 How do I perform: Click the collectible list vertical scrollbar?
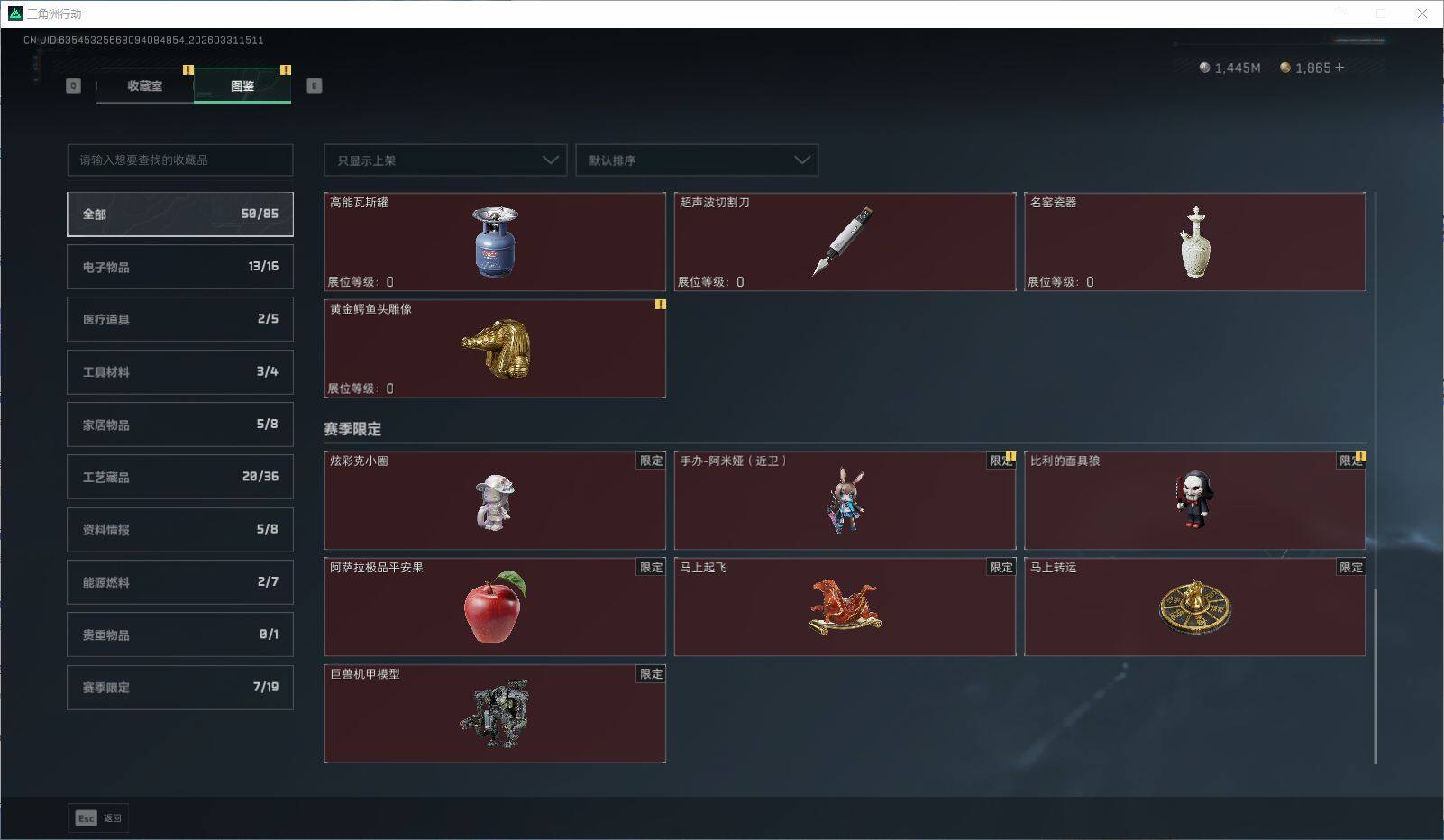(1375, 676)
